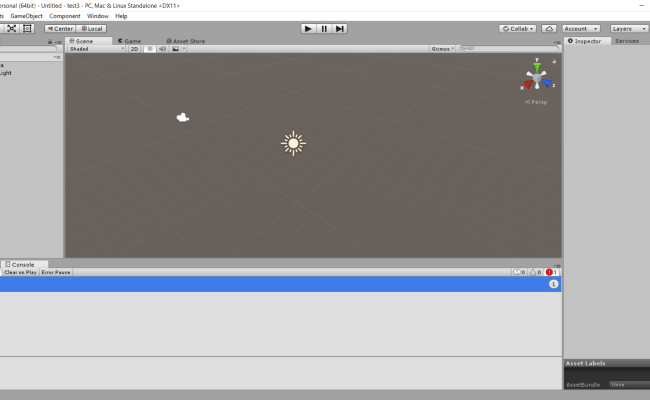Viewport: 650px width, 400px height.
Task: Open the Window menu
Action: coord(97,16)
